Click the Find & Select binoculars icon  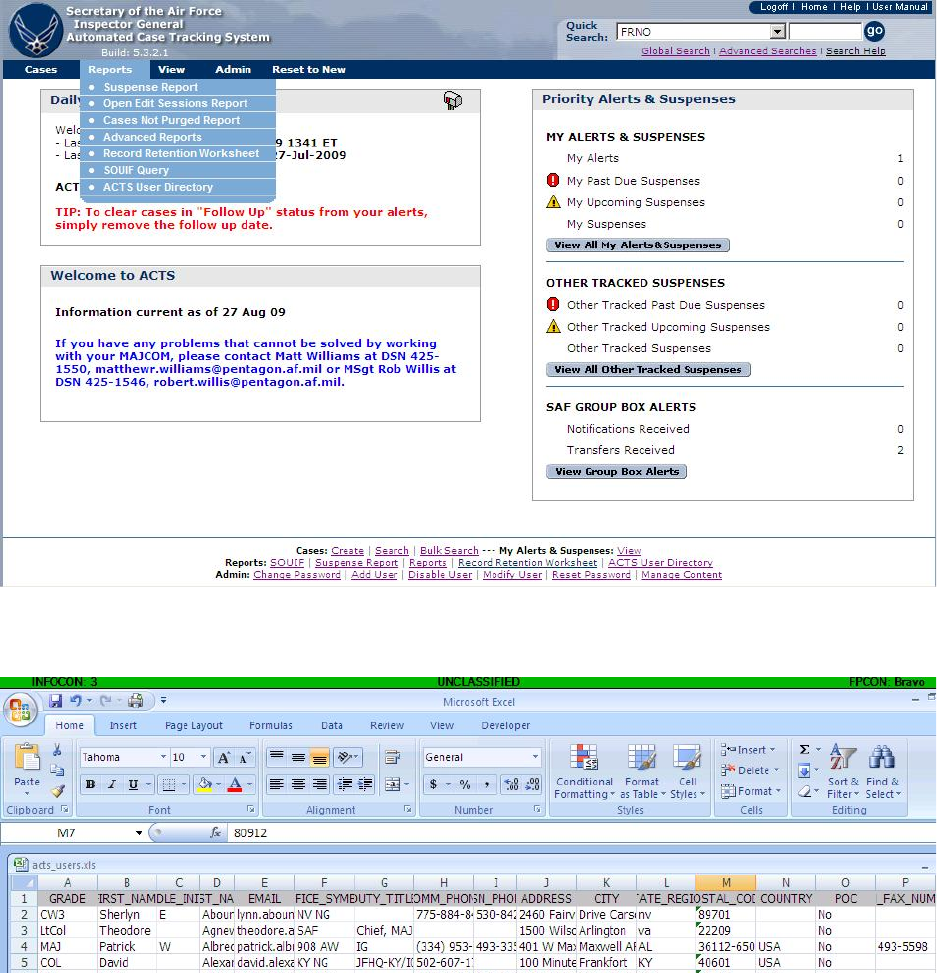(882, 758)
